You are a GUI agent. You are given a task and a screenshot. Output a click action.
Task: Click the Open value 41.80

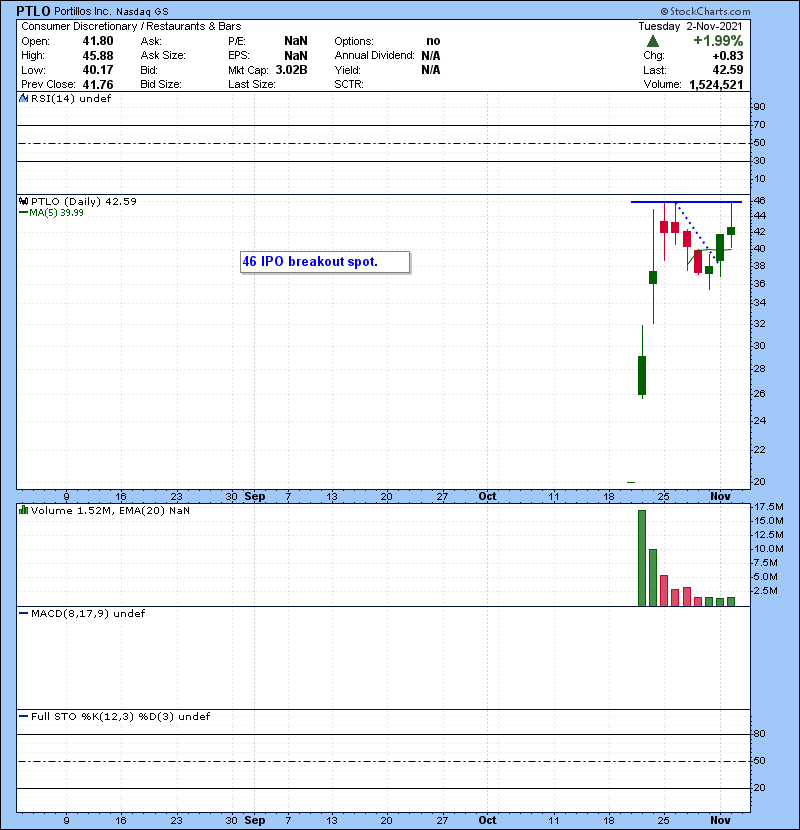point(98,41)
